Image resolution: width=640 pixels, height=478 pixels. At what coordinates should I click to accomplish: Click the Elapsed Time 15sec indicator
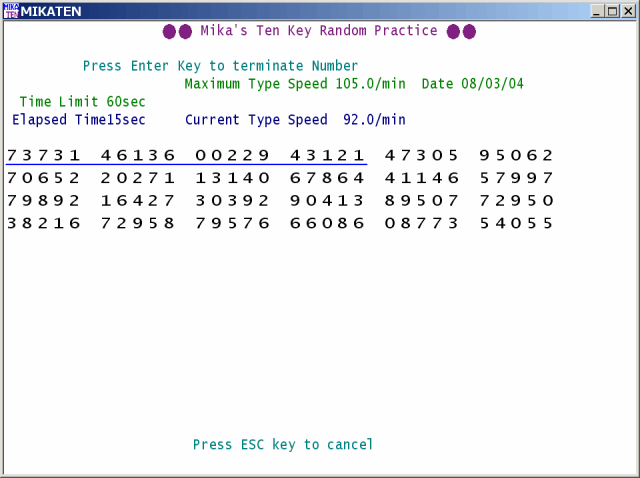click(x=79, y=120)
